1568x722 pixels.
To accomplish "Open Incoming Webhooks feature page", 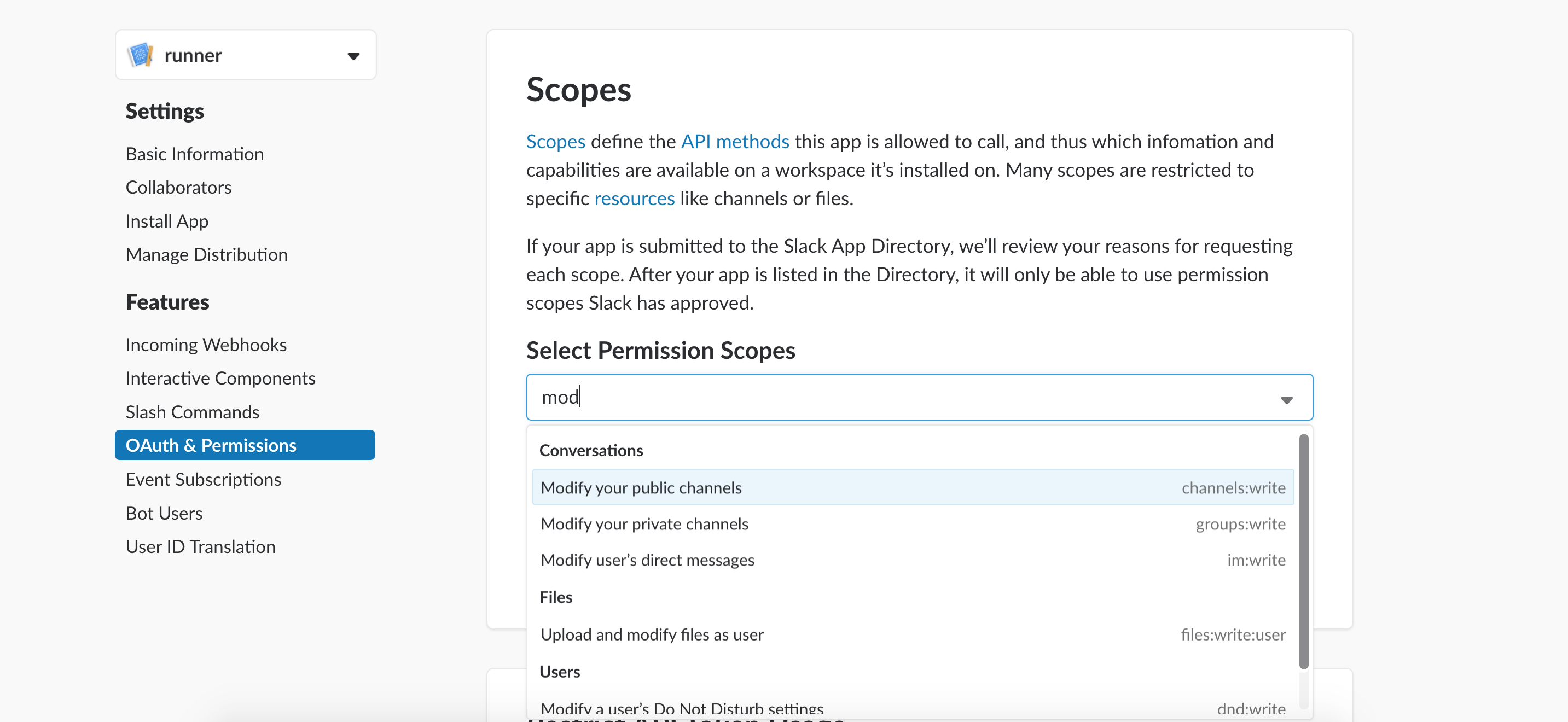I will coord(206,345).
